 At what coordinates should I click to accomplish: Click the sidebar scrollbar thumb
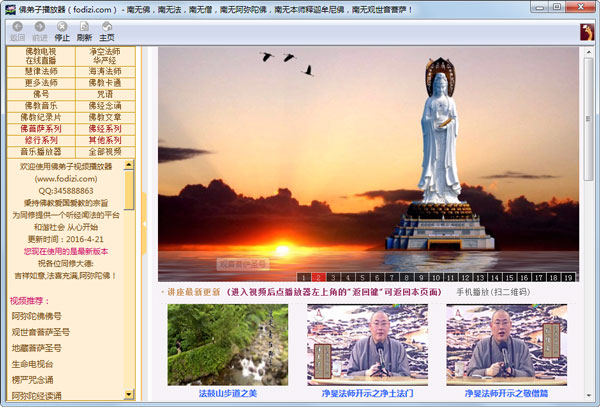pyautogui.click(x=129, y=190)
